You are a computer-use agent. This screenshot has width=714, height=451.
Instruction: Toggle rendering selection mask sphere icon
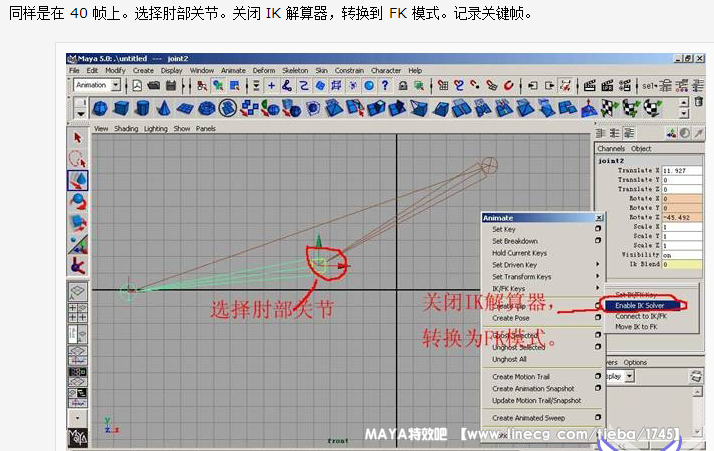point(369,86)
